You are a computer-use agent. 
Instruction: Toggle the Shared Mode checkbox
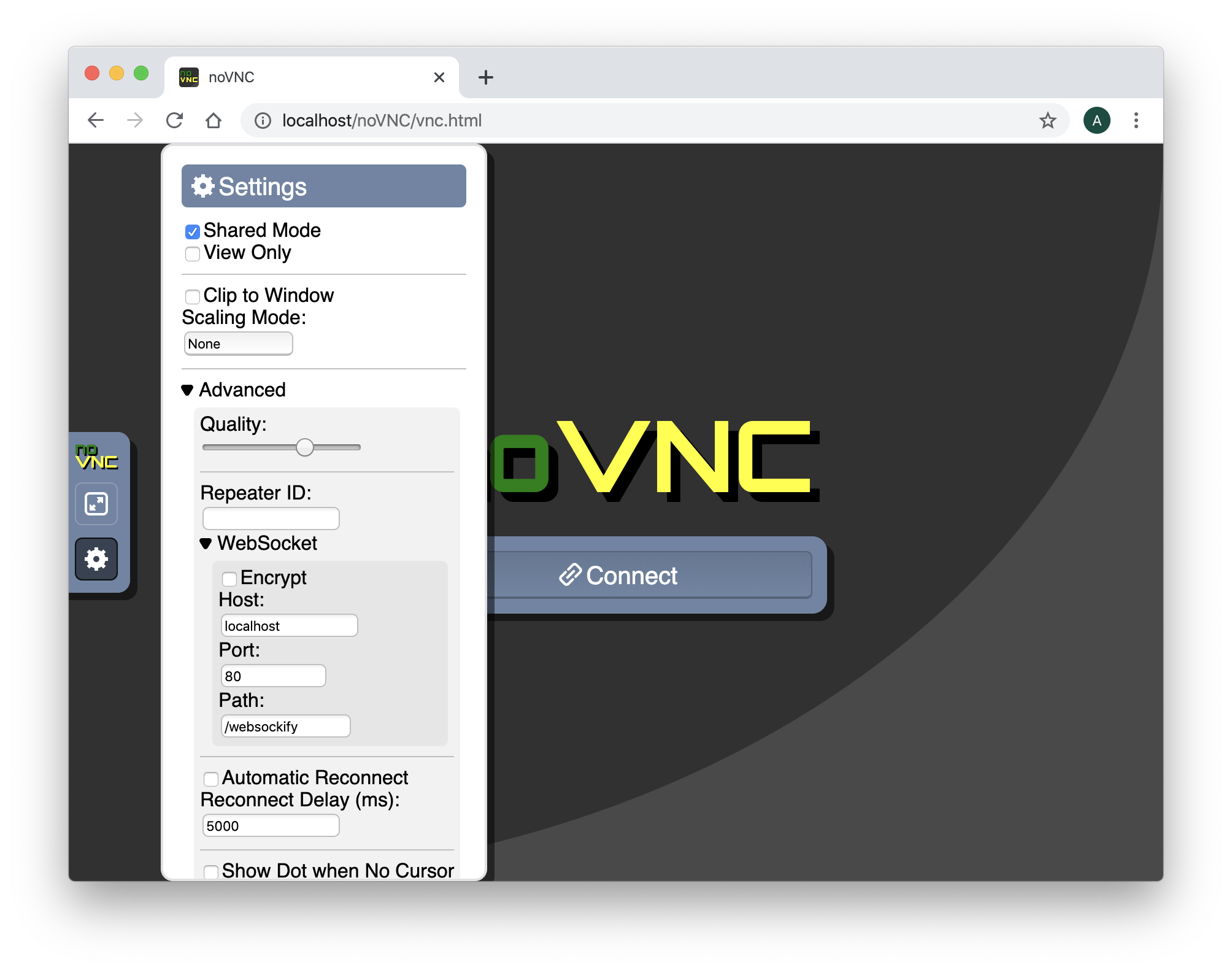point(192,230)
